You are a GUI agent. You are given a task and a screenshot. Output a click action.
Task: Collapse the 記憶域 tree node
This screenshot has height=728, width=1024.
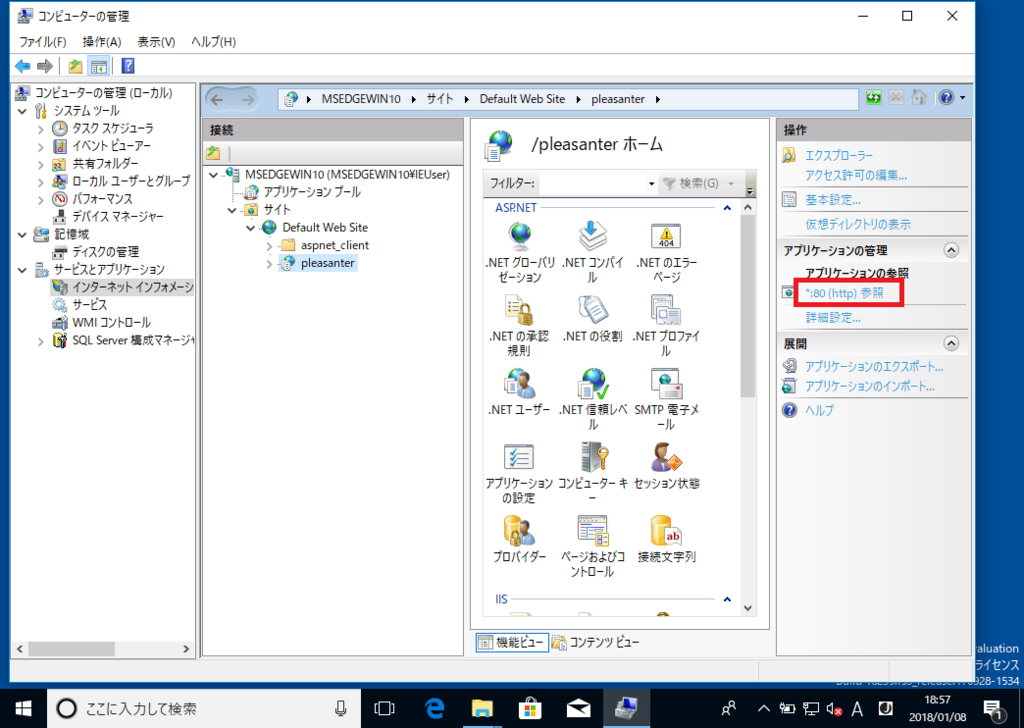click(x=22, y=234)
